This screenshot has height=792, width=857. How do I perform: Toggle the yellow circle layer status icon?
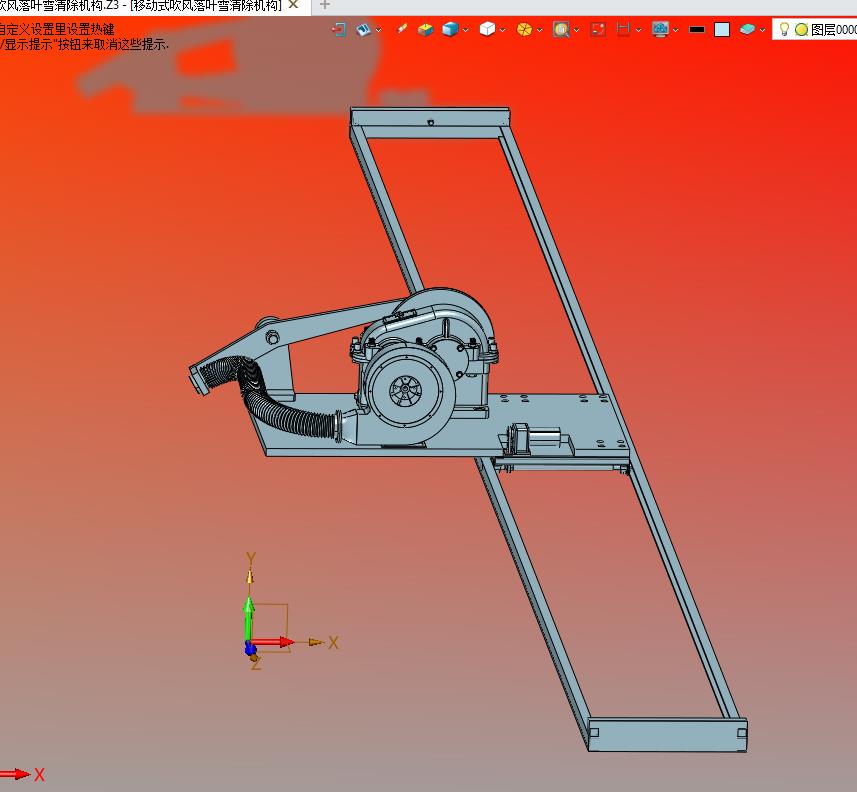coord(801,30)
